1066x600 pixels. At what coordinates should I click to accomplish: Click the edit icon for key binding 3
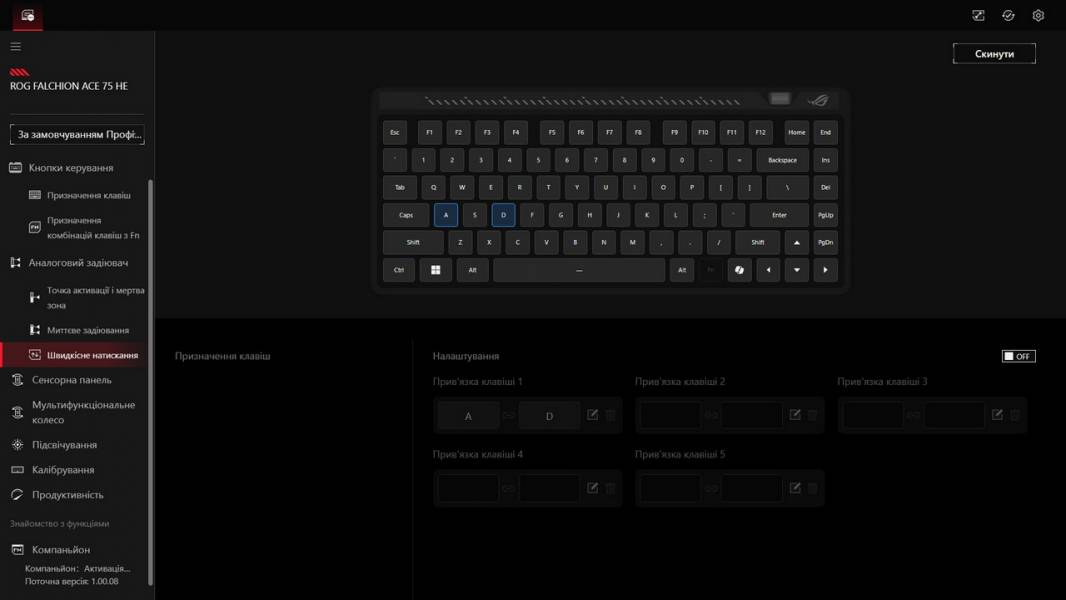(997, 415)
